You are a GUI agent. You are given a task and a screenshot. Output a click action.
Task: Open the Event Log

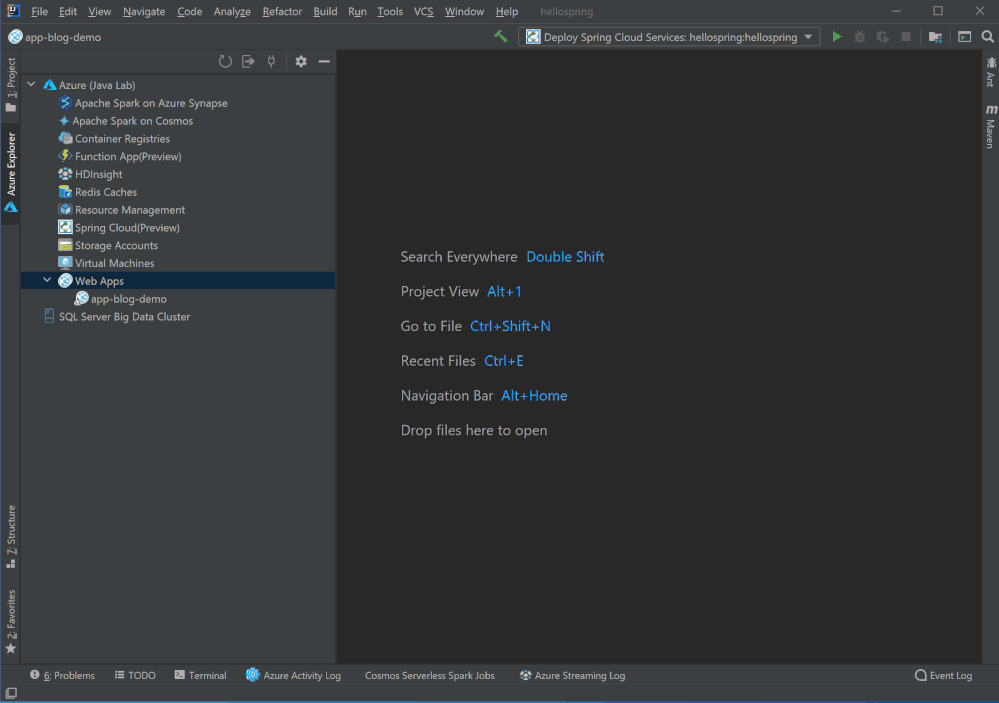[944, 676]
